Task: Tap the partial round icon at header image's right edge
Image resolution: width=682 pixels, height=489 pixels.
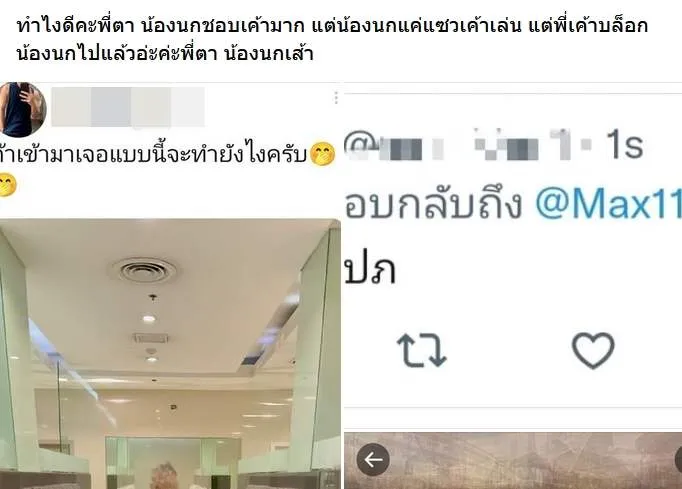Action: [678, 459]
